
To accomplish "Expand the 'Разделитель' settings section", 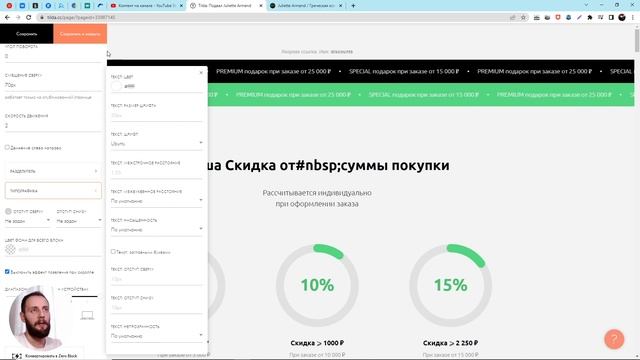I will pyautogui.click(x=53, y=171).
